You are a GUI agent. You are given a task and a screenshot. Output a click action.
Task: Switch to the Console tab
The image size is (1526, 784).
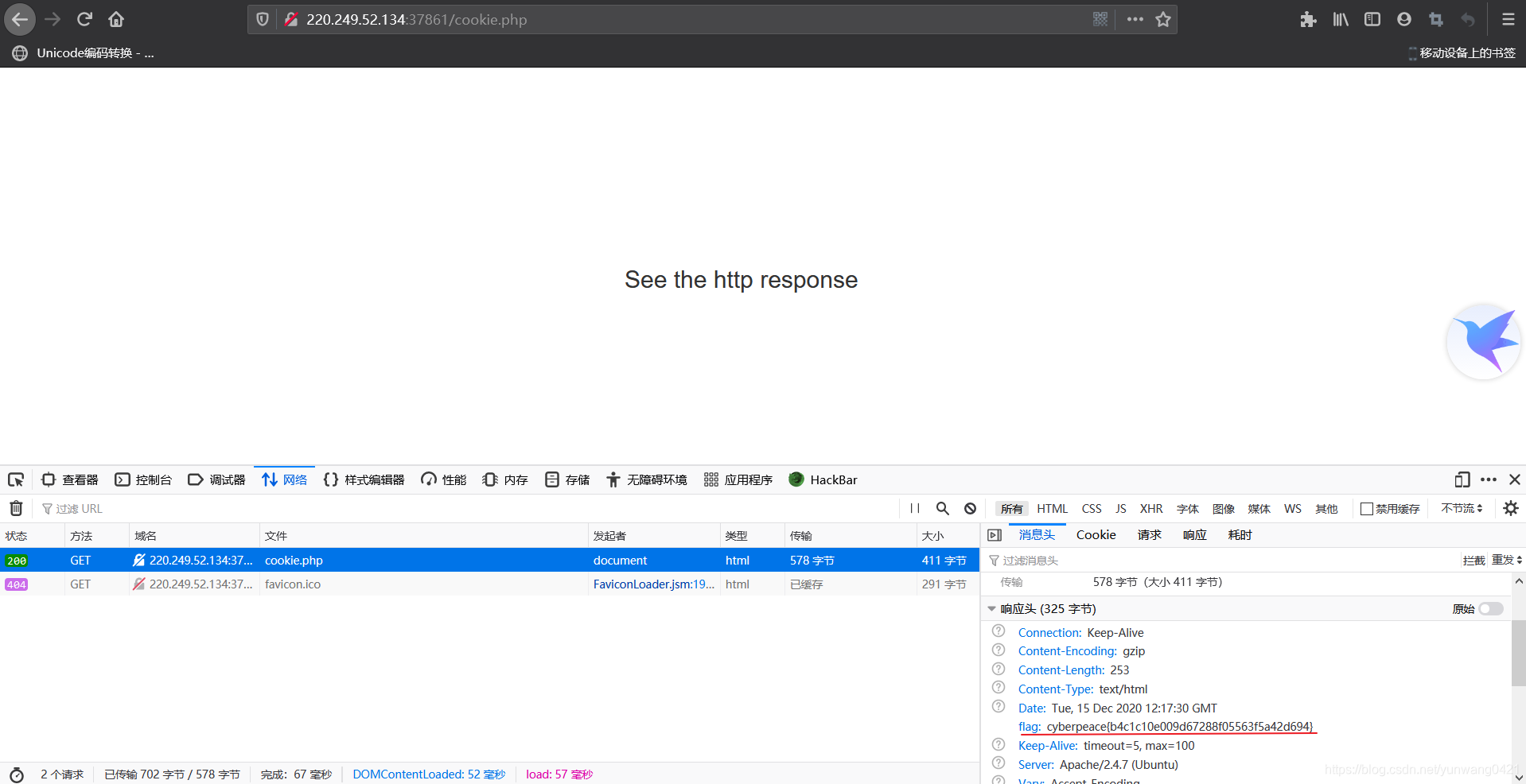coord(143,479)
